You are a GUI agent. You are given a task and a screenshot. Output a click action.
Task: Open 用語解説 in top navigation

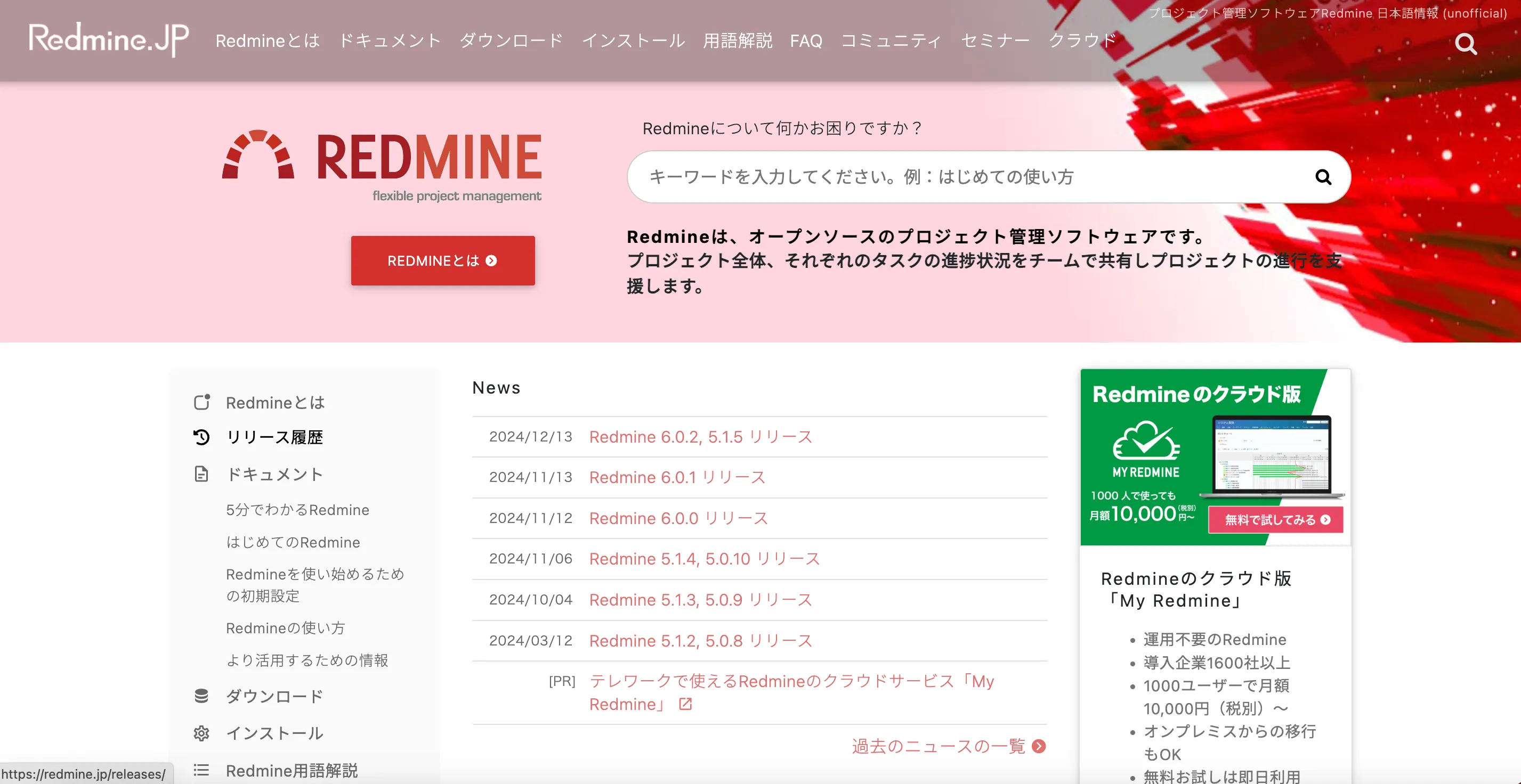(x=738, y=40)
